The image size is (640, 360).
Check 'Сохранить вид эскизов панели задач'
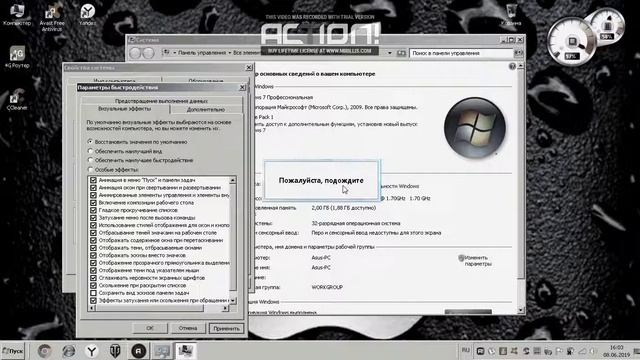click(x=93, y=293)
